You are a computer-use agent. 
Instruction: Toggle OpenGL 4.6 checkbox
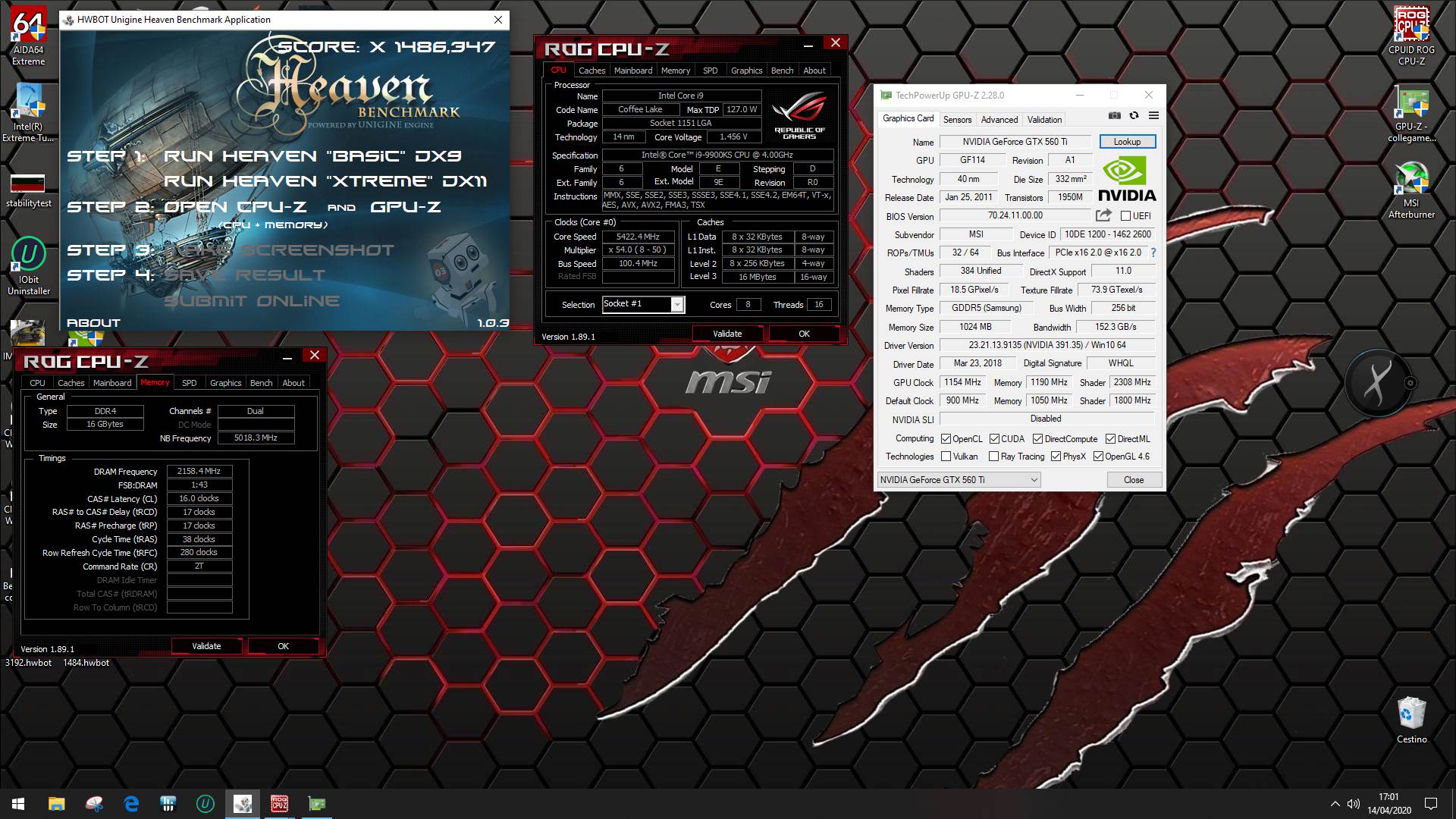pos(1098,457)
